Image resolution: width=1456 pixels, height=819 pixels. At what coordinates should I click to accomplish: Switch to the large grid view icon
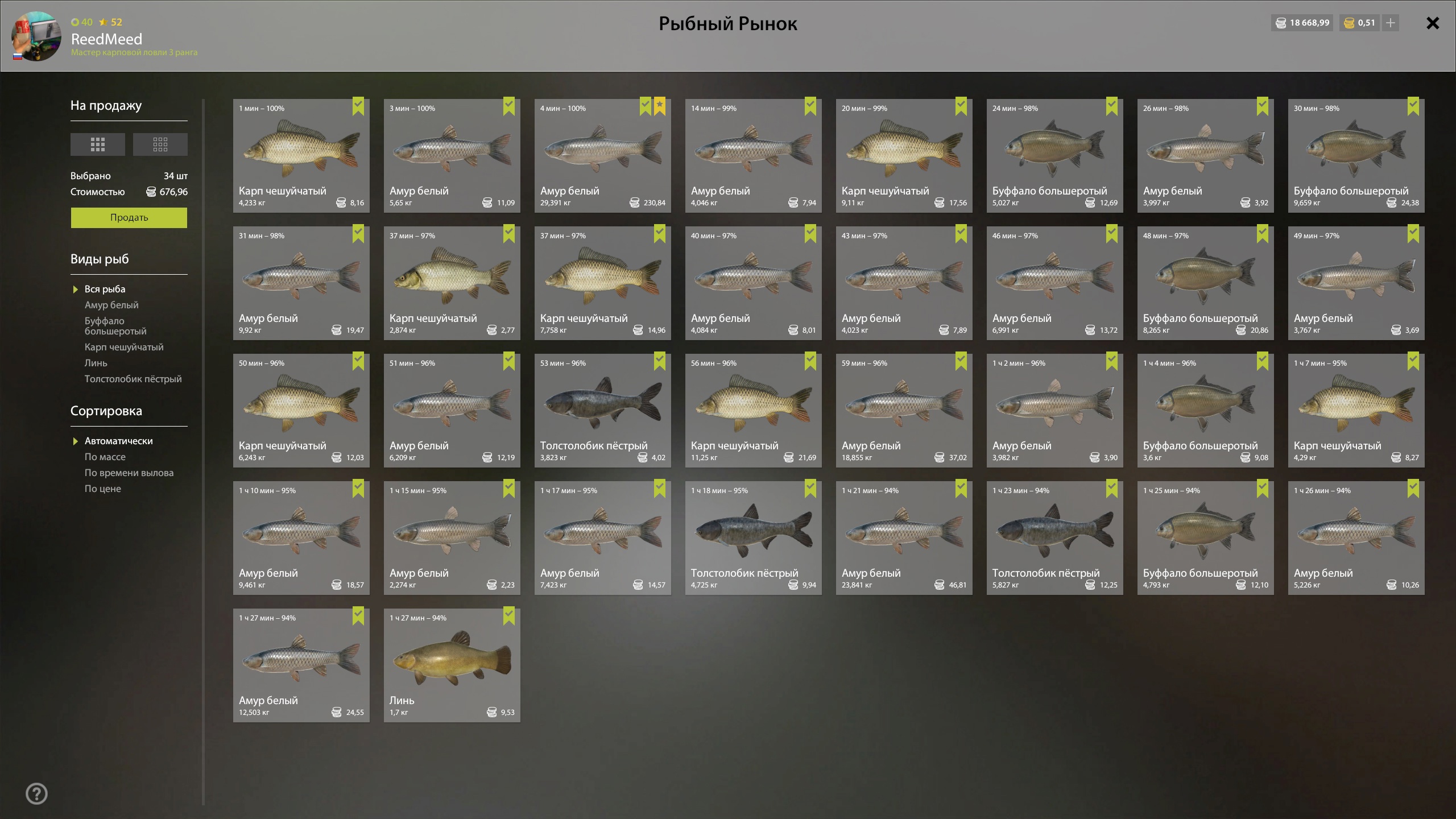pyautogui.click(x=97, y=144)
